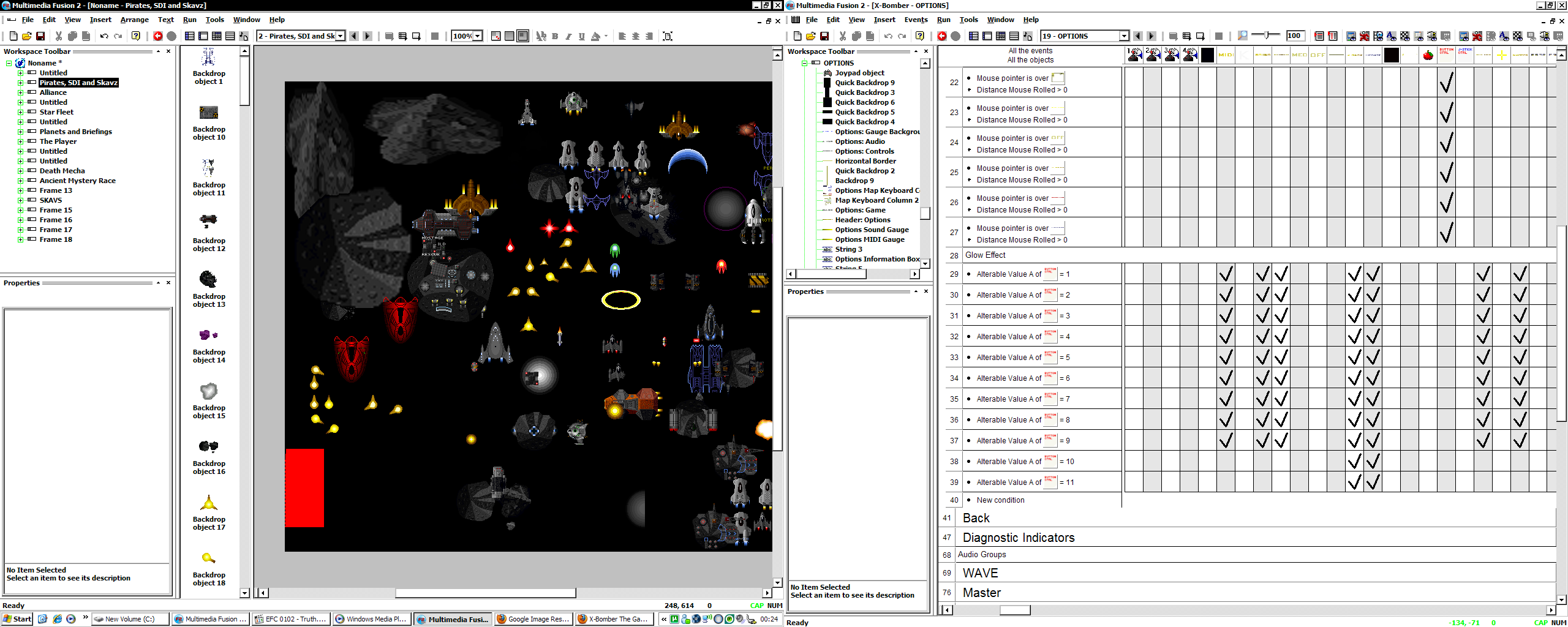Click red Run icon in X-Bomber window
The image size is (1568, 627).
click(942, 36)
